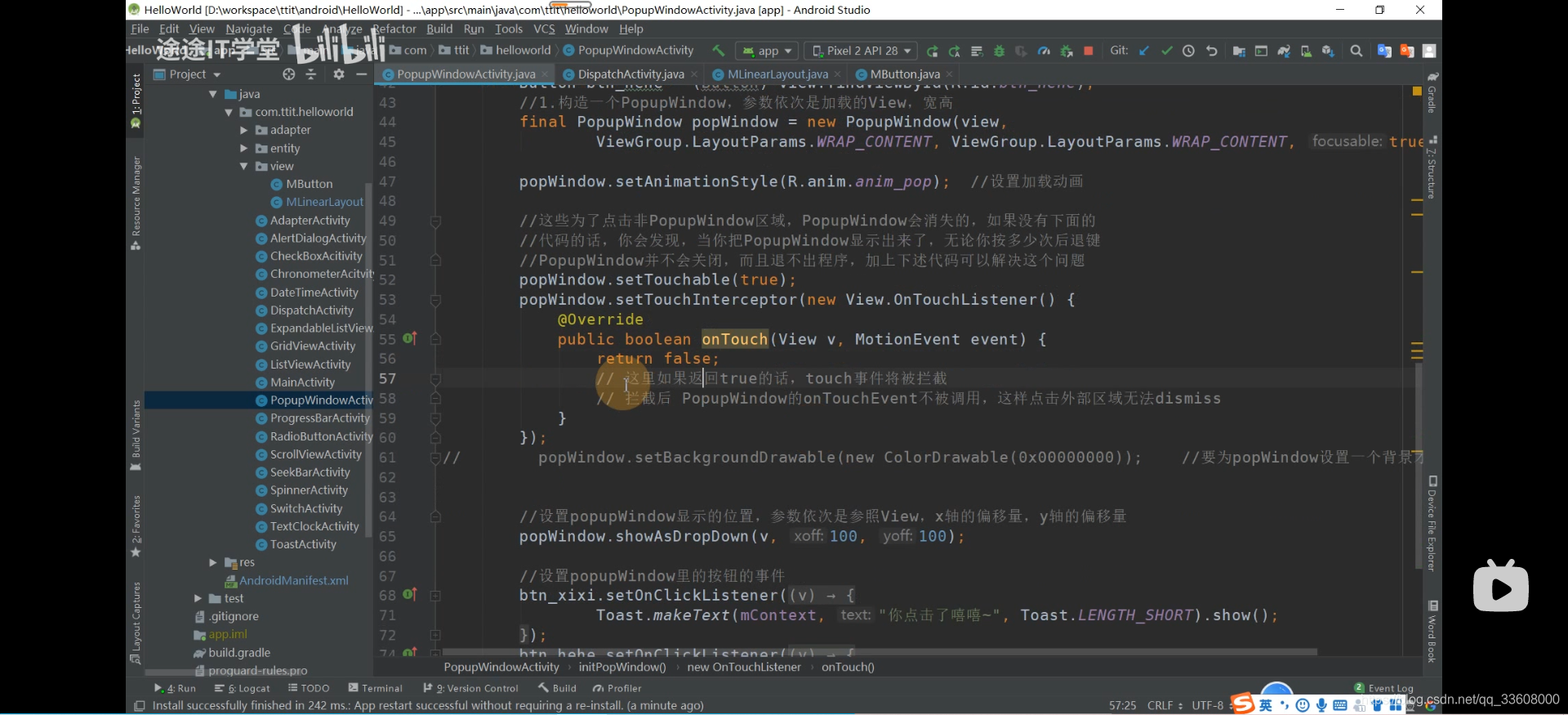
Task: Close the PopupWindowActivity.java tab
Action: pos(545,74)
